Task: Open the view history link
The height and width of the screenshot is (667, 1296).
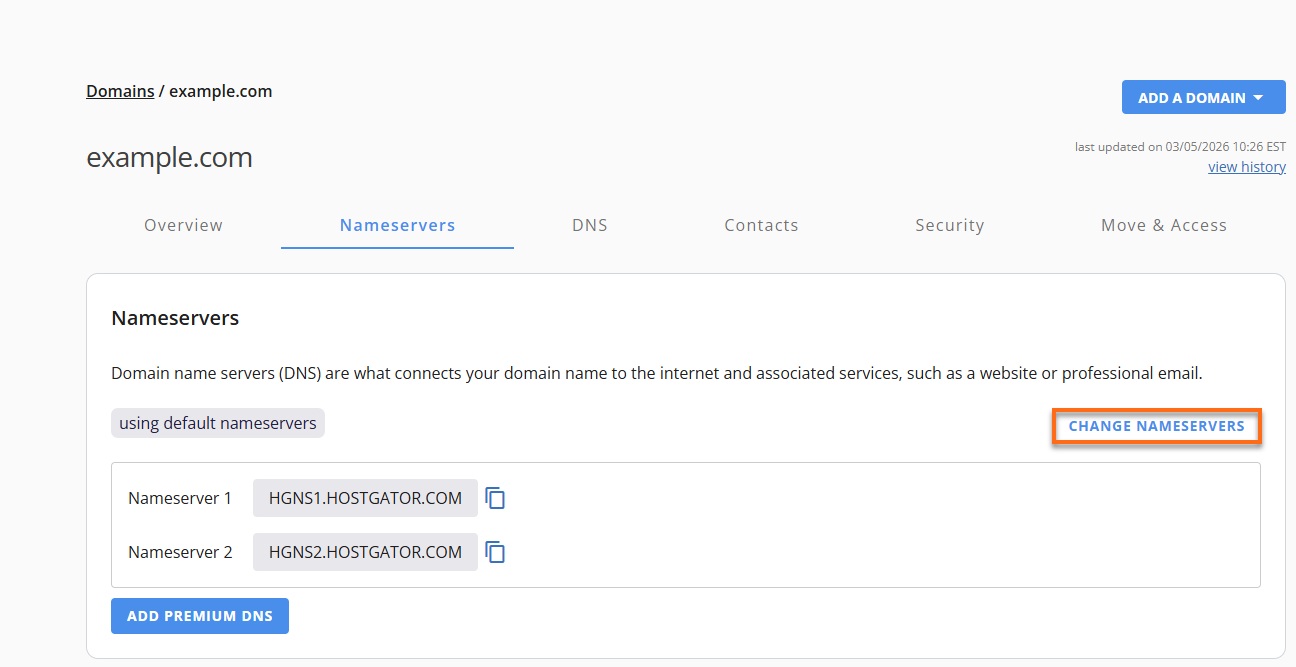Action: coord(1247,167)
